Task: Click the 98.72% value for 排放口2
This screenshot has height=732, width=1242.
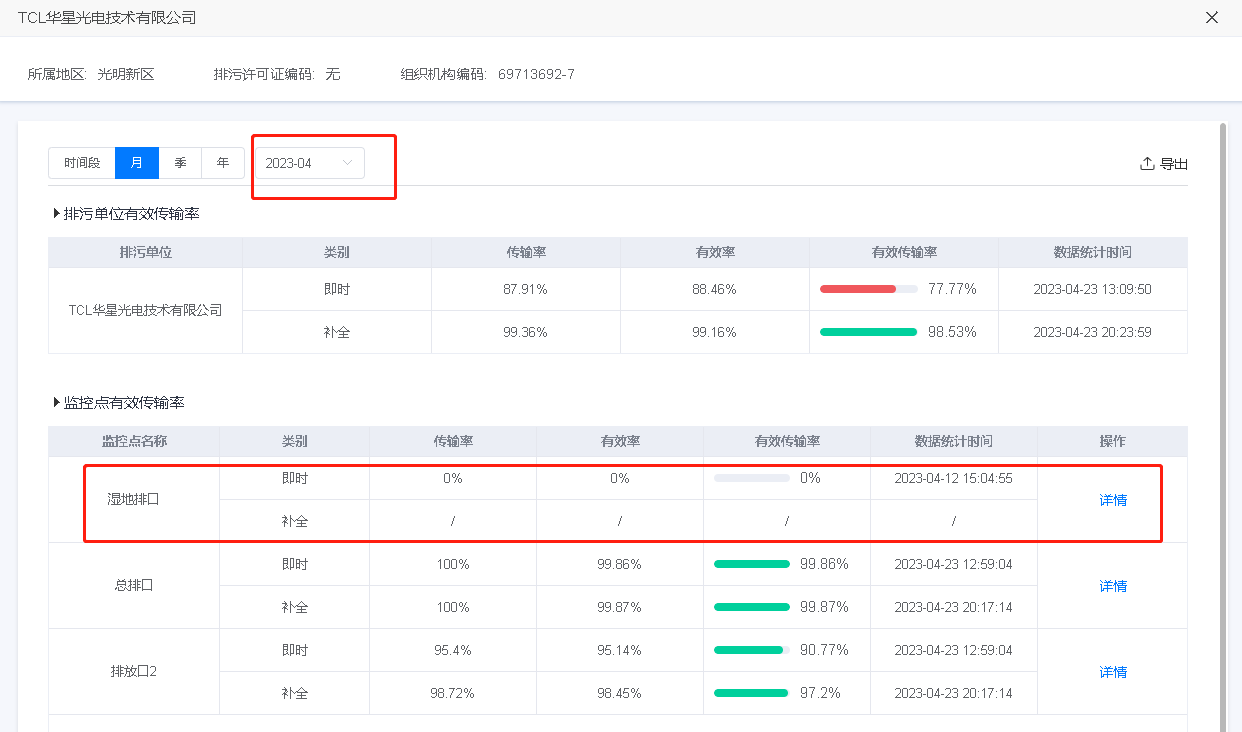Action: pyautogui.click(x=453, y=693)
